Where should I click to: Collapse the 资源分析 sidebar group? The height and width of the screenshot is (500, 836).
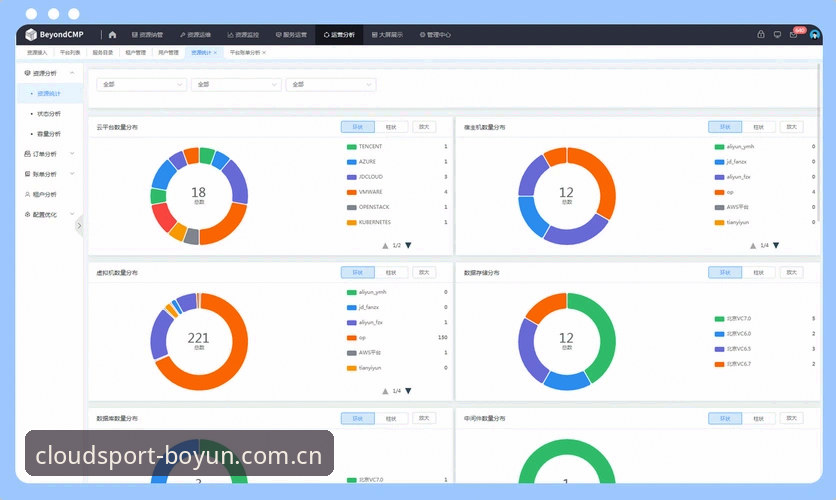coord(50,73)
